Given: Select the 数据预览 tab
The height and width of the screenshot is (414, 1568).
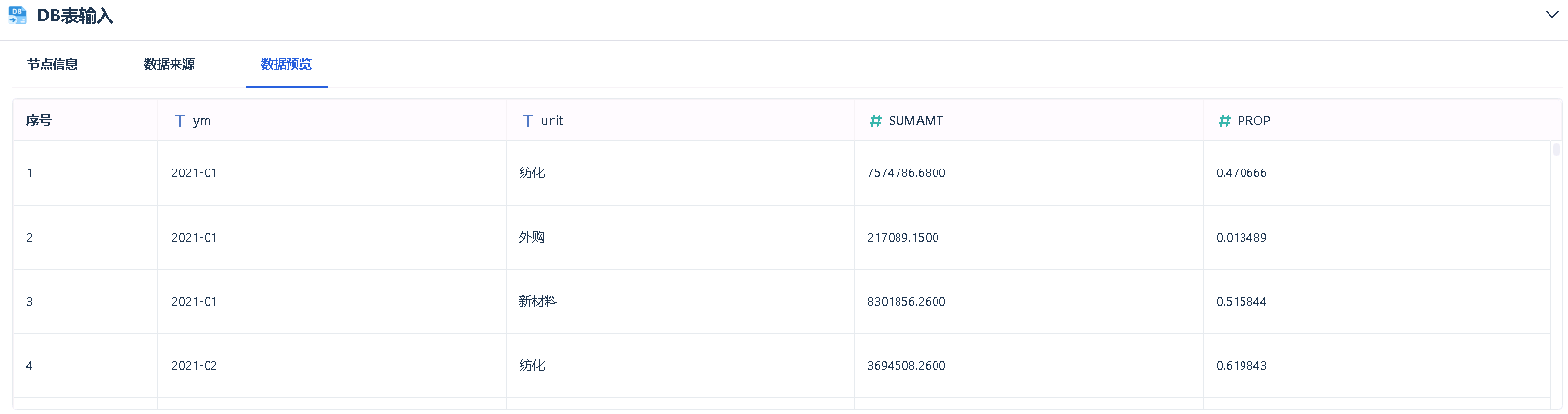Looking at the screenshot, I should pos(287,64).
